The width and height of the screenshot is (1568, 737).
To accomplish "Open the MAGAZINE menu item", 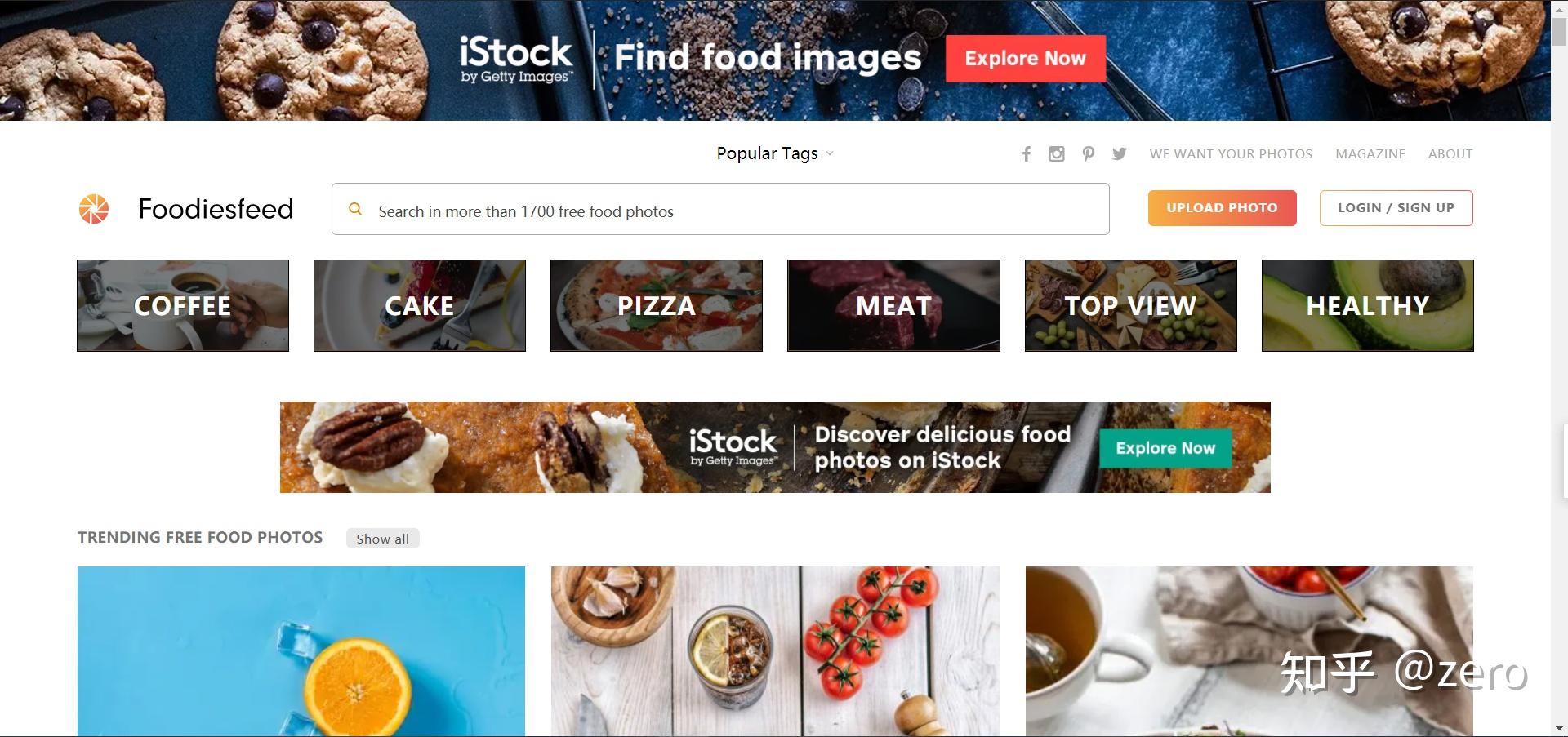I will (x=1370, y=153).
